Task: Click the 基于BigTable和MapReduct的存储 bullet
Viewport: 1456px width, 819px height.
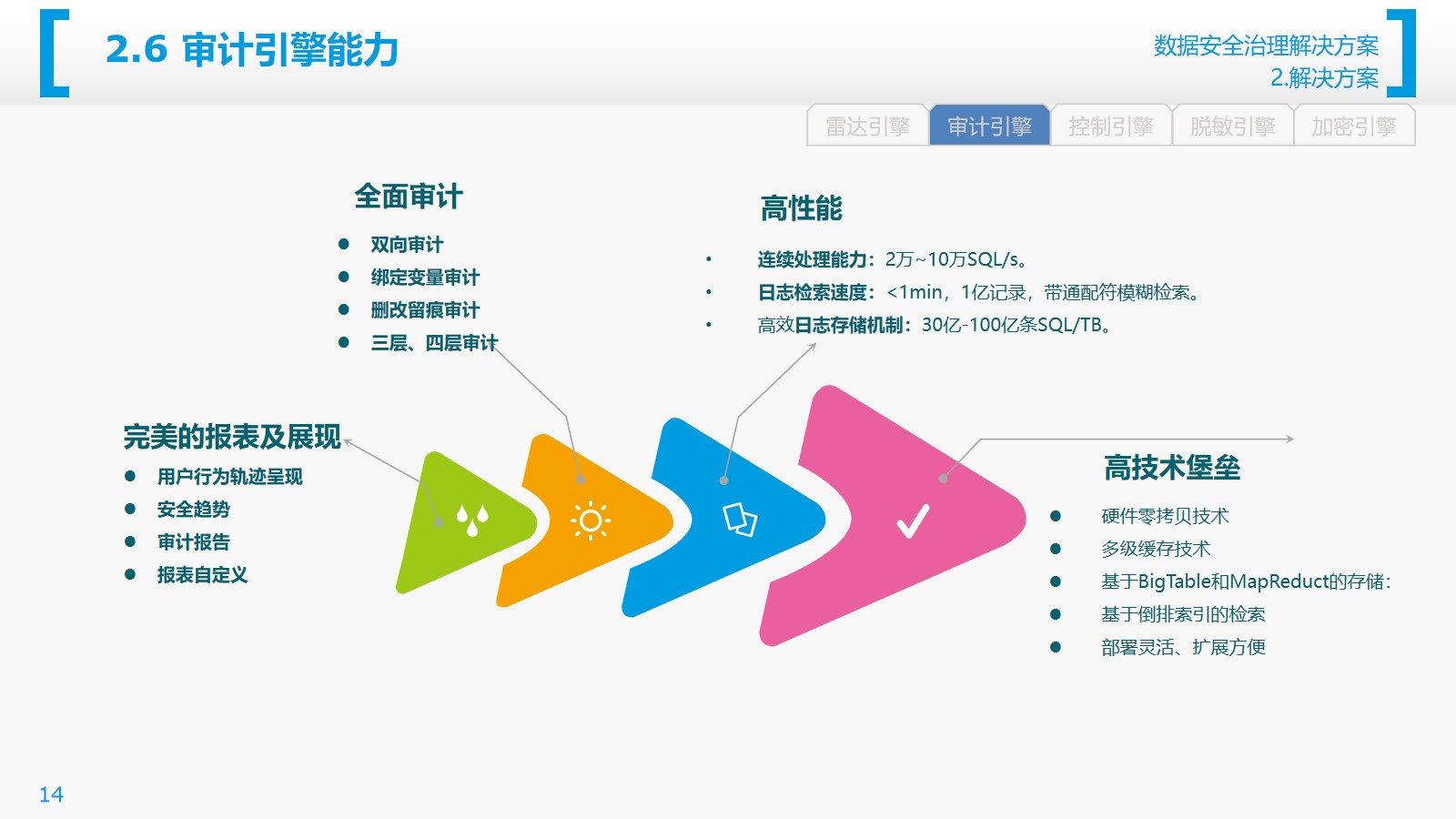Action: pyautogui.click(x=1246, y=582)
